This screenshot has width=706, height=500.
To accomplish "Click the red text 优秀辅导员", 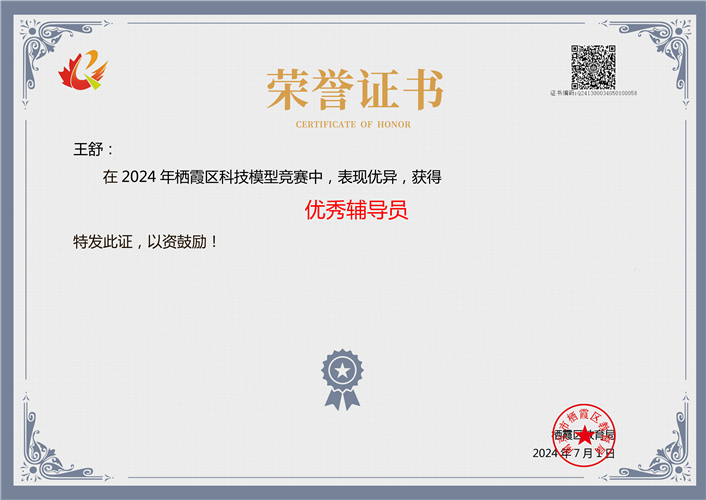I will [356, 210].
